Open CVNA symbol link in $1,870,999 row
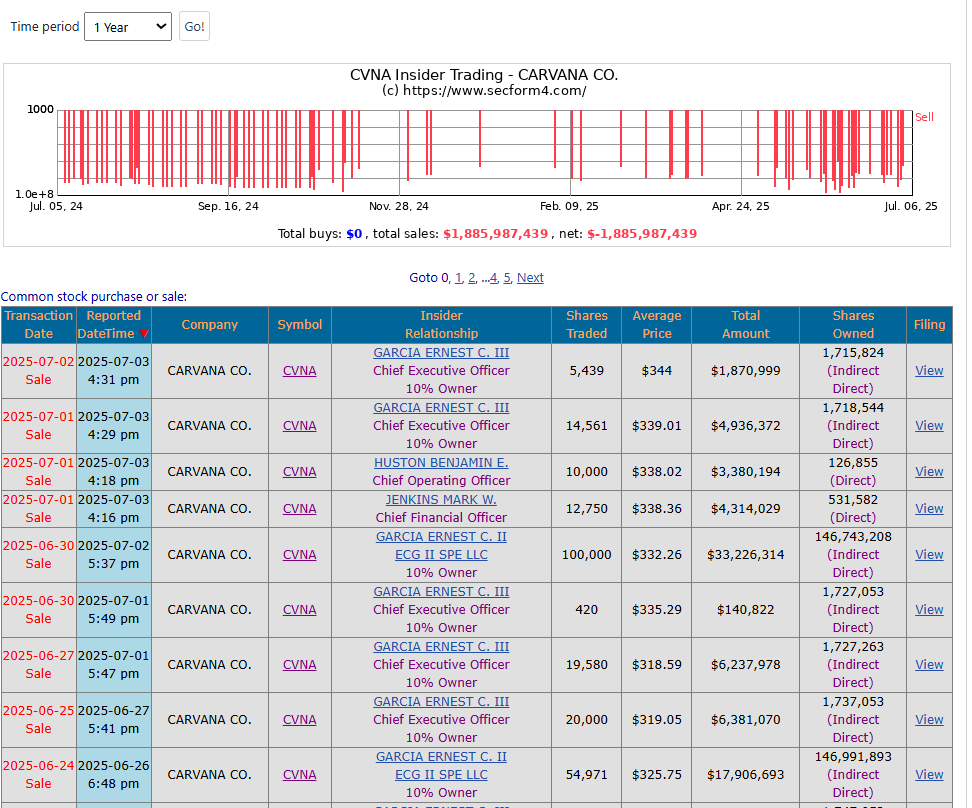Image resolution: width=972 pixels, height=808 pixels. tap(299, 371)
